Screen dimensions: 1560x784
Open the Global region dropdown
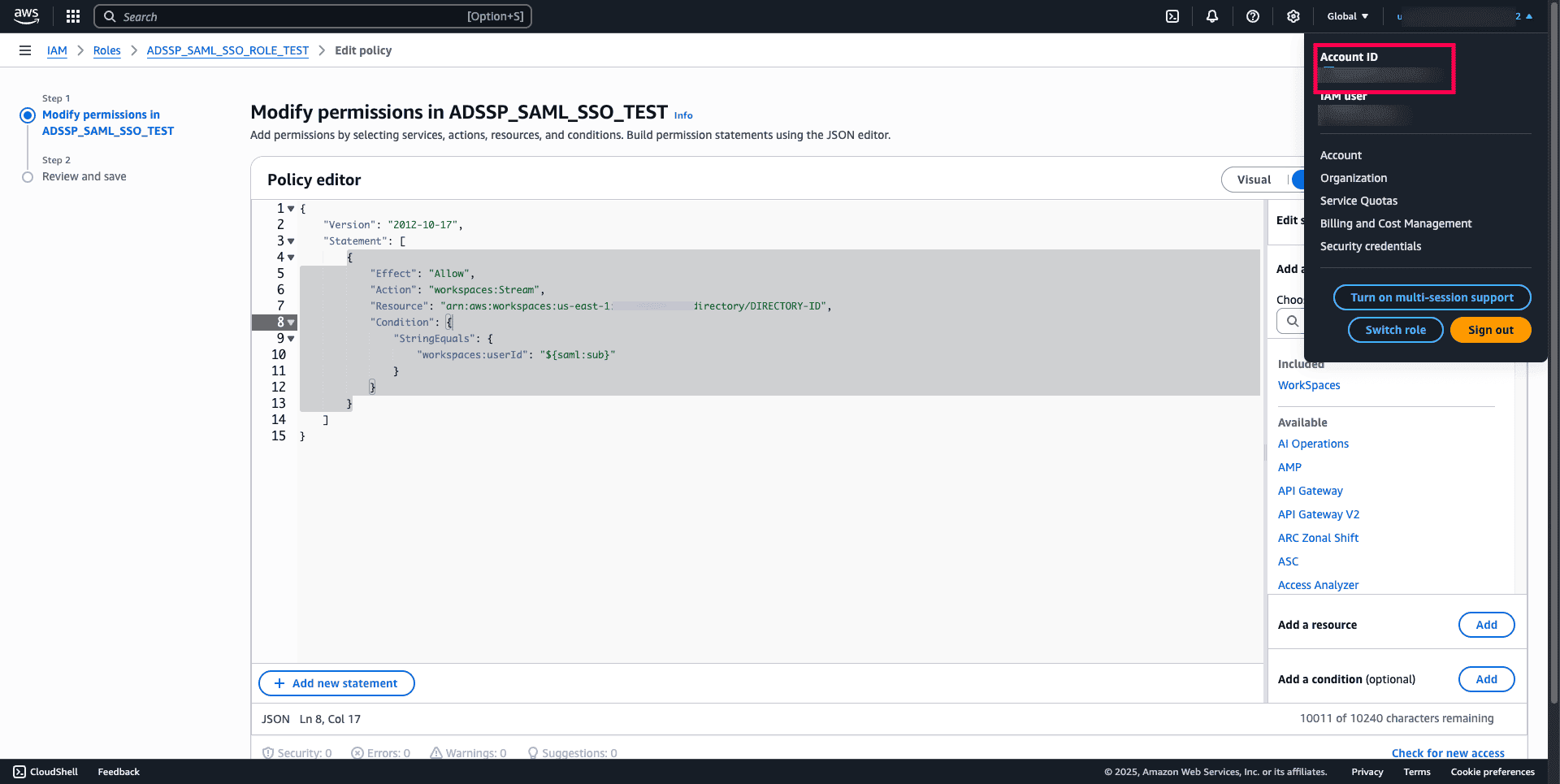click(1348, 16)
